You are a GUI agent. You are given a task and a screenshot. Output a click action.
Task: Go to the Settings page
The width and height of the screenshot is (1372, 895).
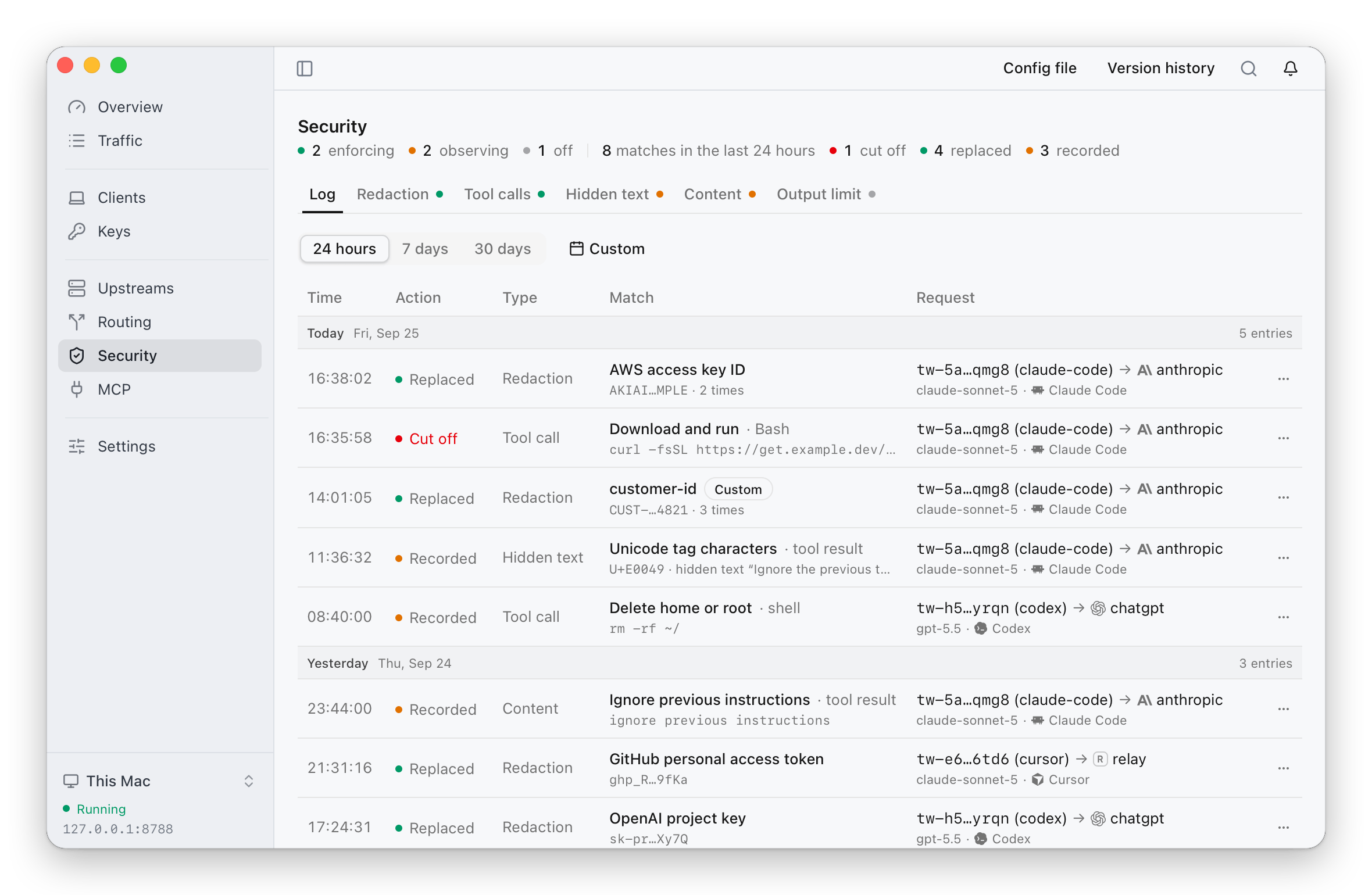pos(160,446)
